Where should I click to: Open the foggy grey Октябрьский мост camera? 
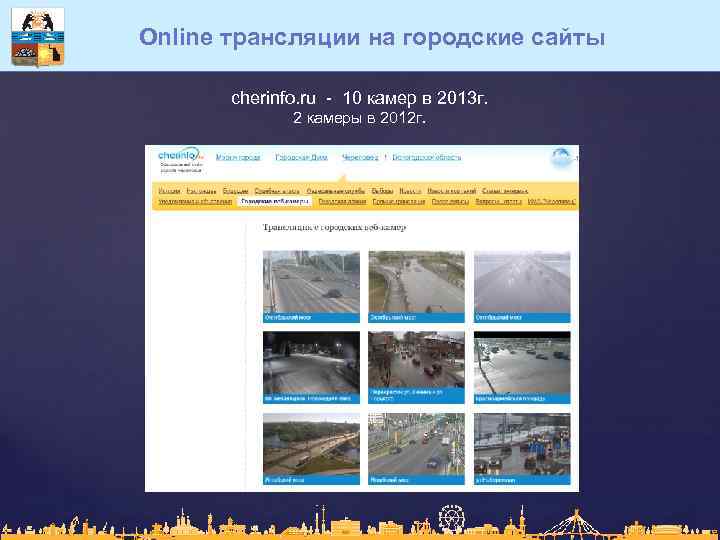click(x=522, y=287)
